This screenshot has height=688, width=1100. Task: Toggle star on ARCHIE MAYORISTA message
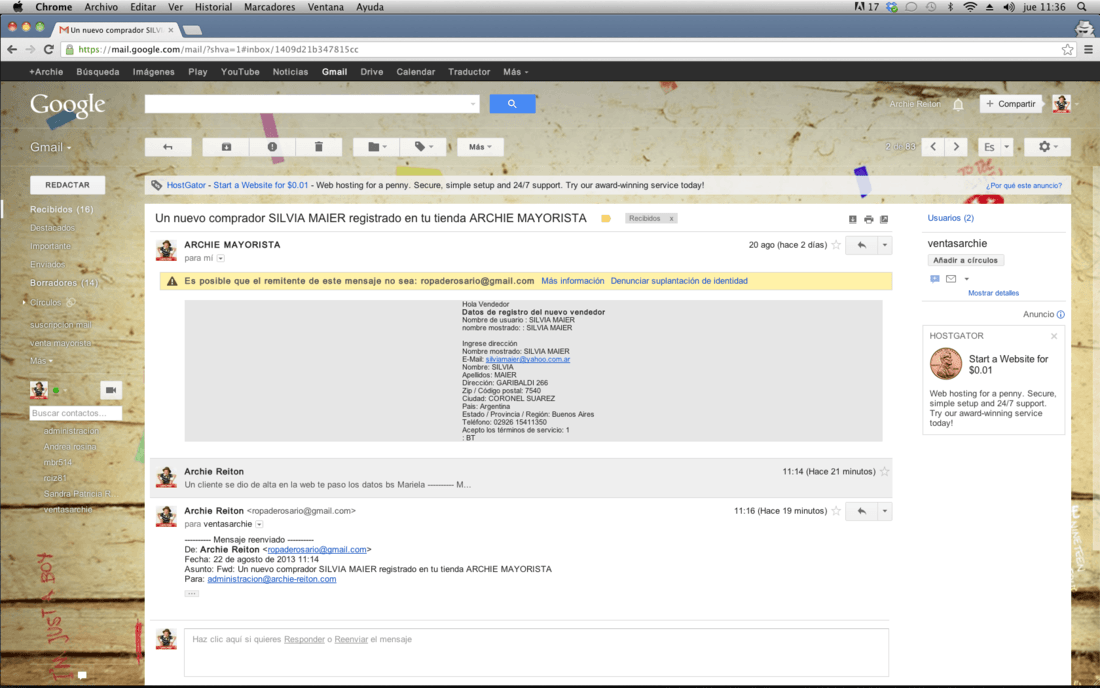(836, 245)
